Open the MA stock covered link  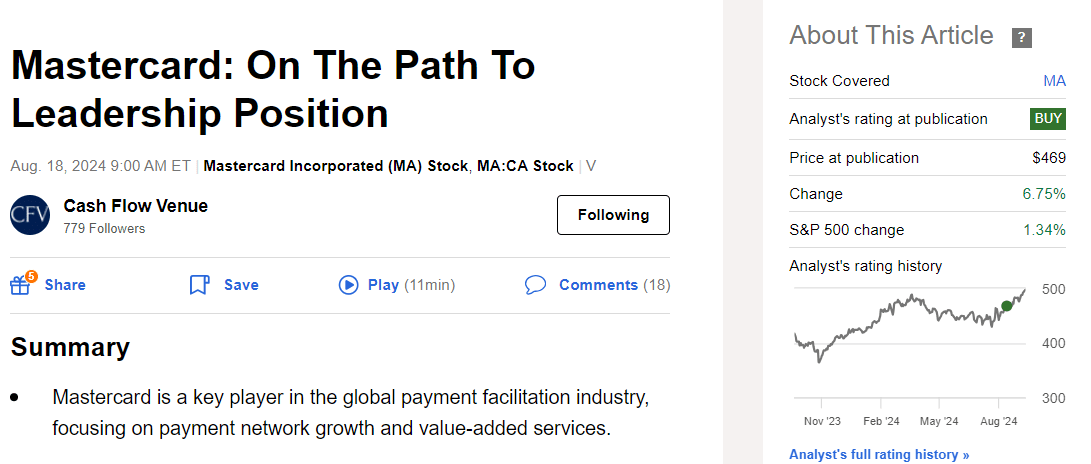pyautogui.click(x=1054, y=81)
